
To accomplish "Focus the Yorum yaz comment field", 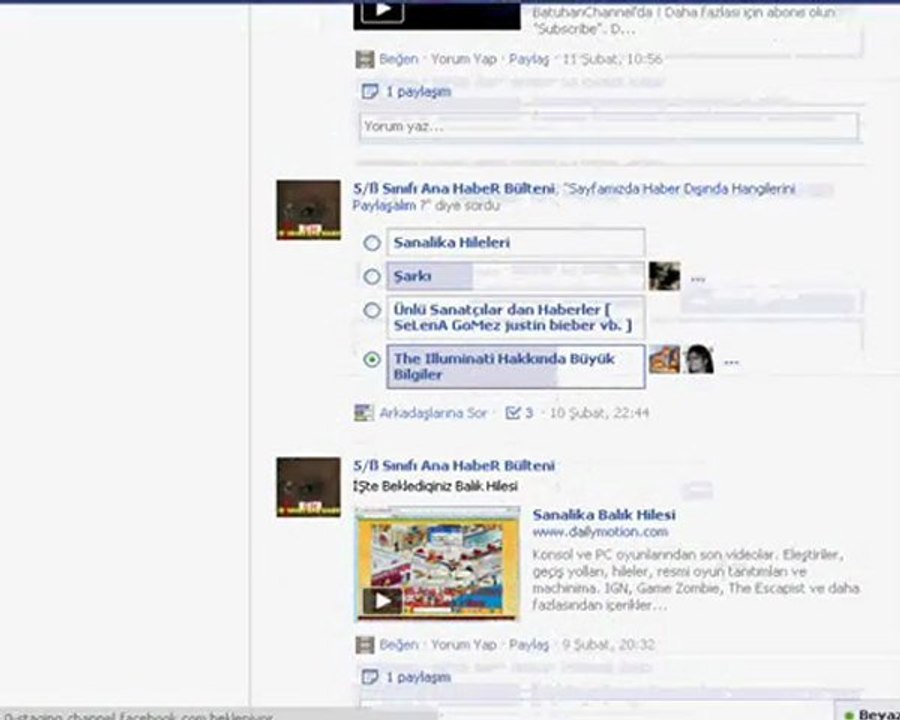I will [x=608, y=126].
